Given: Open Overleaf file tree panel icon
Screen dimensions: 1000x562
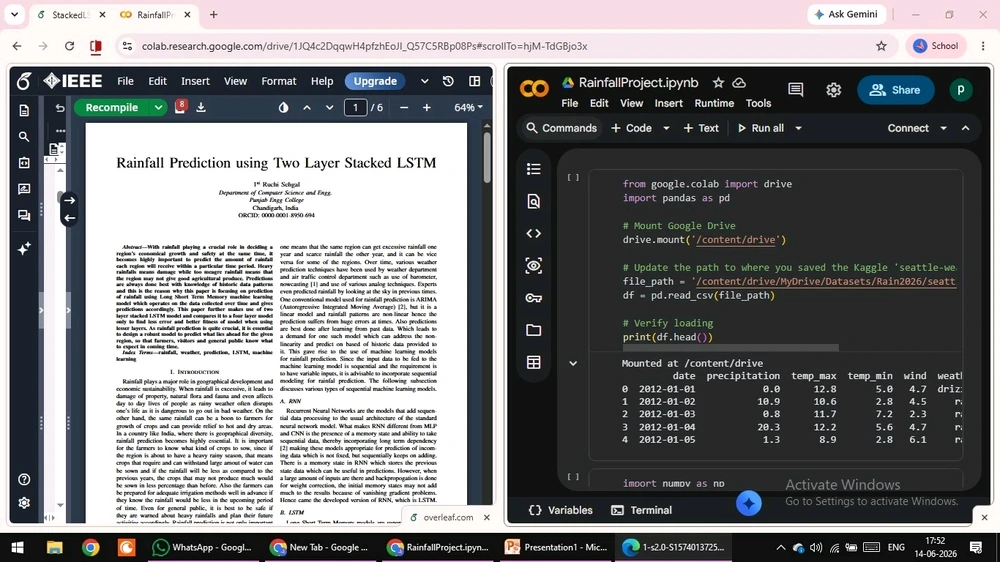Looking at the screenshot, I should 24,110.
